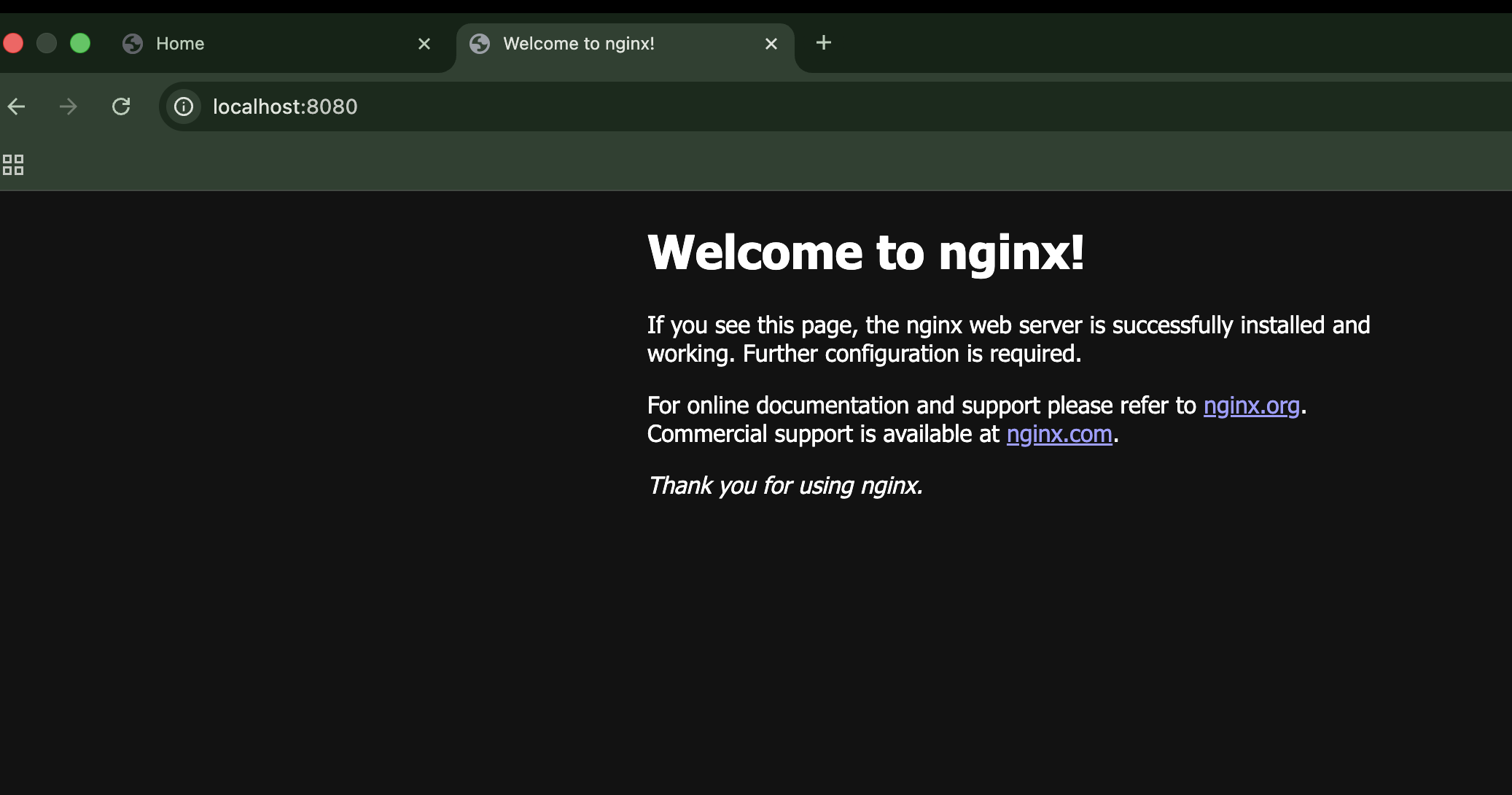Image resolution: width=1512 pixels, height=795 pixels.
Task: Reload the localhost page
Action: pyautogui.click(x=121, y=107)
